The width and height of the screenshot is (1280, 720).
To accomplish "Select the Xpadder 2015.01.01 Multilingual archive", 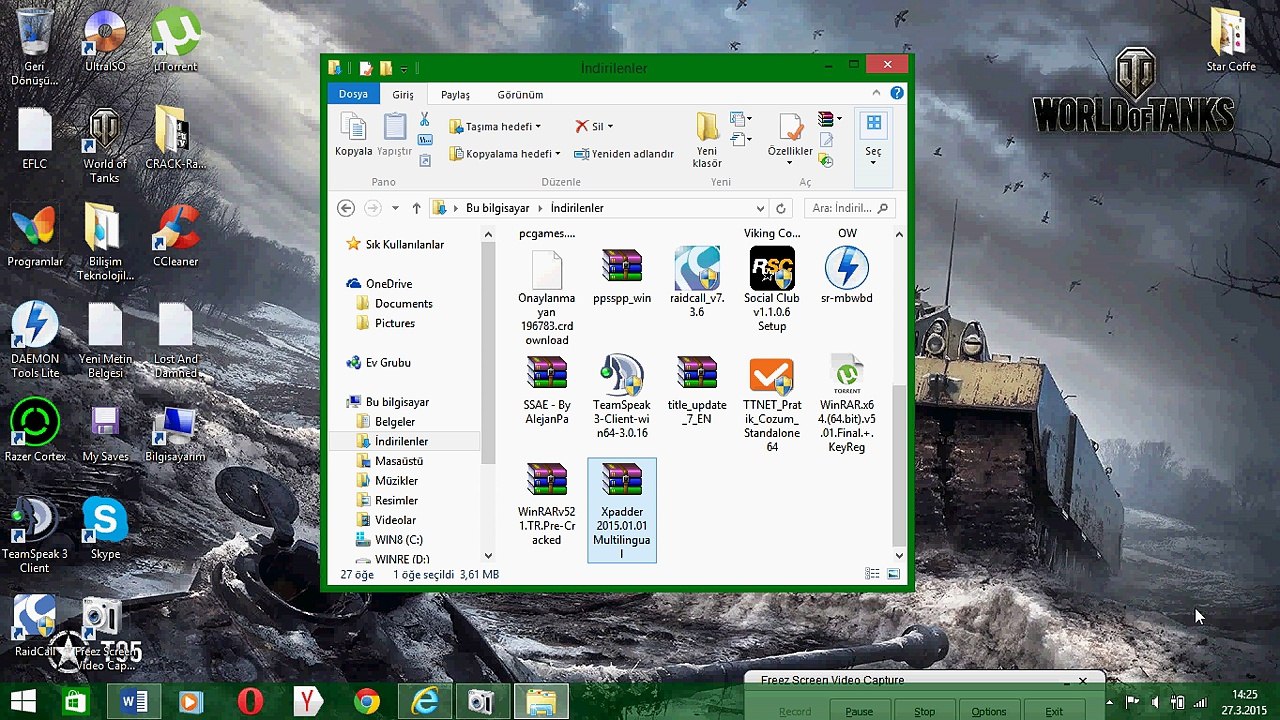I will (622, 511).
